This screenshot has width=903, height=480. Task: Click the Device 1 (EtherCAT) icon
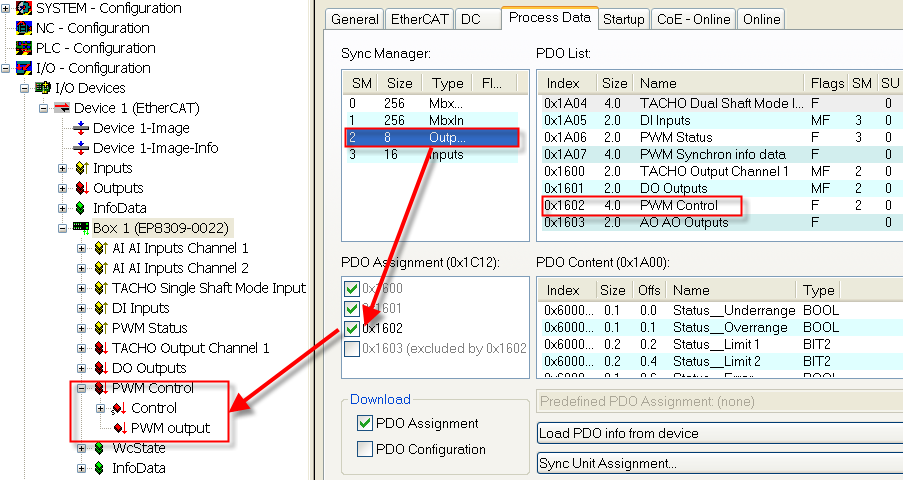click(62, 108)
